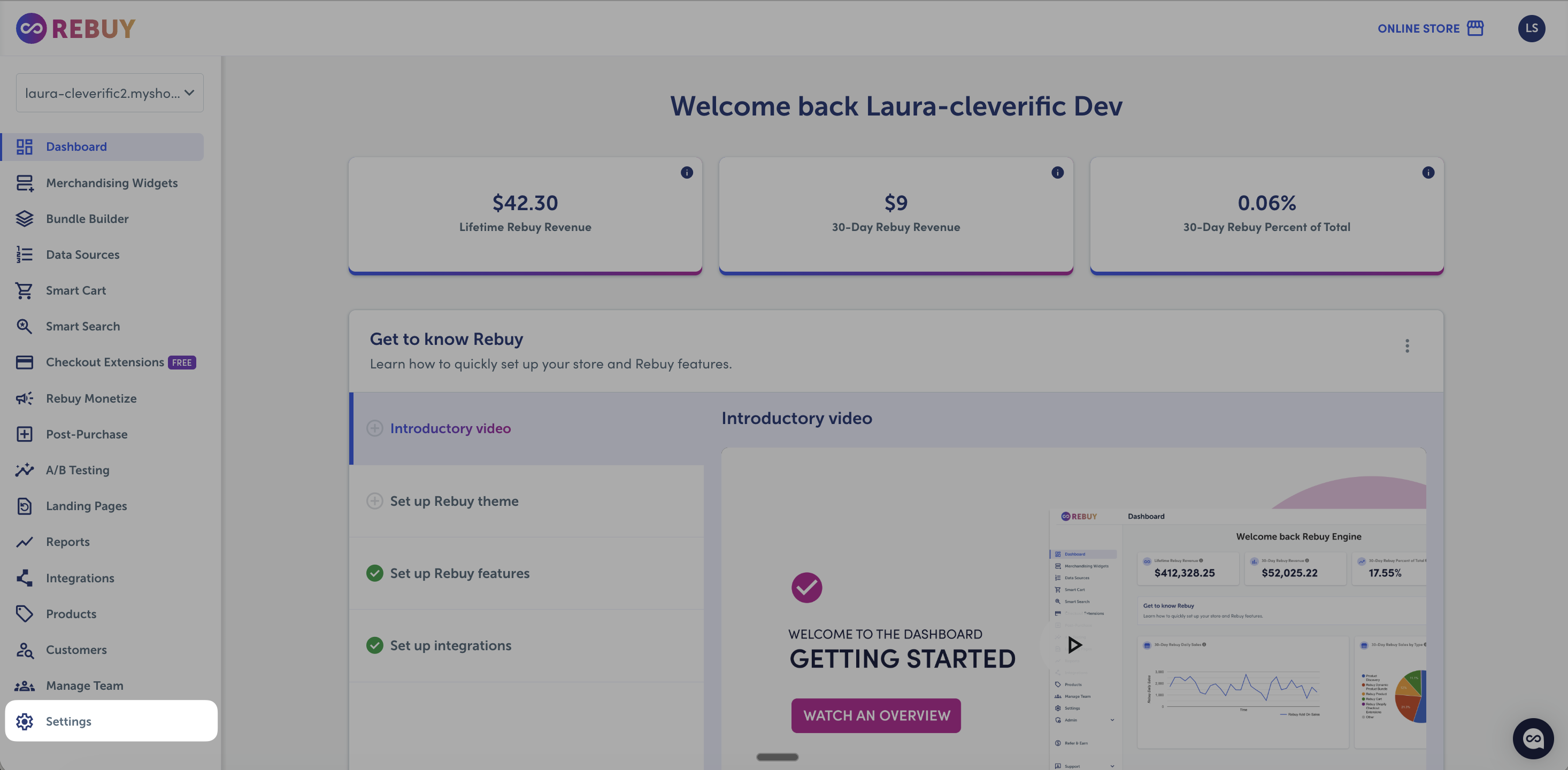The height and width of the screenshot is (770, 1568).
Task: Click info icon on 30-Day Percent card
Action: [1428, 173]
